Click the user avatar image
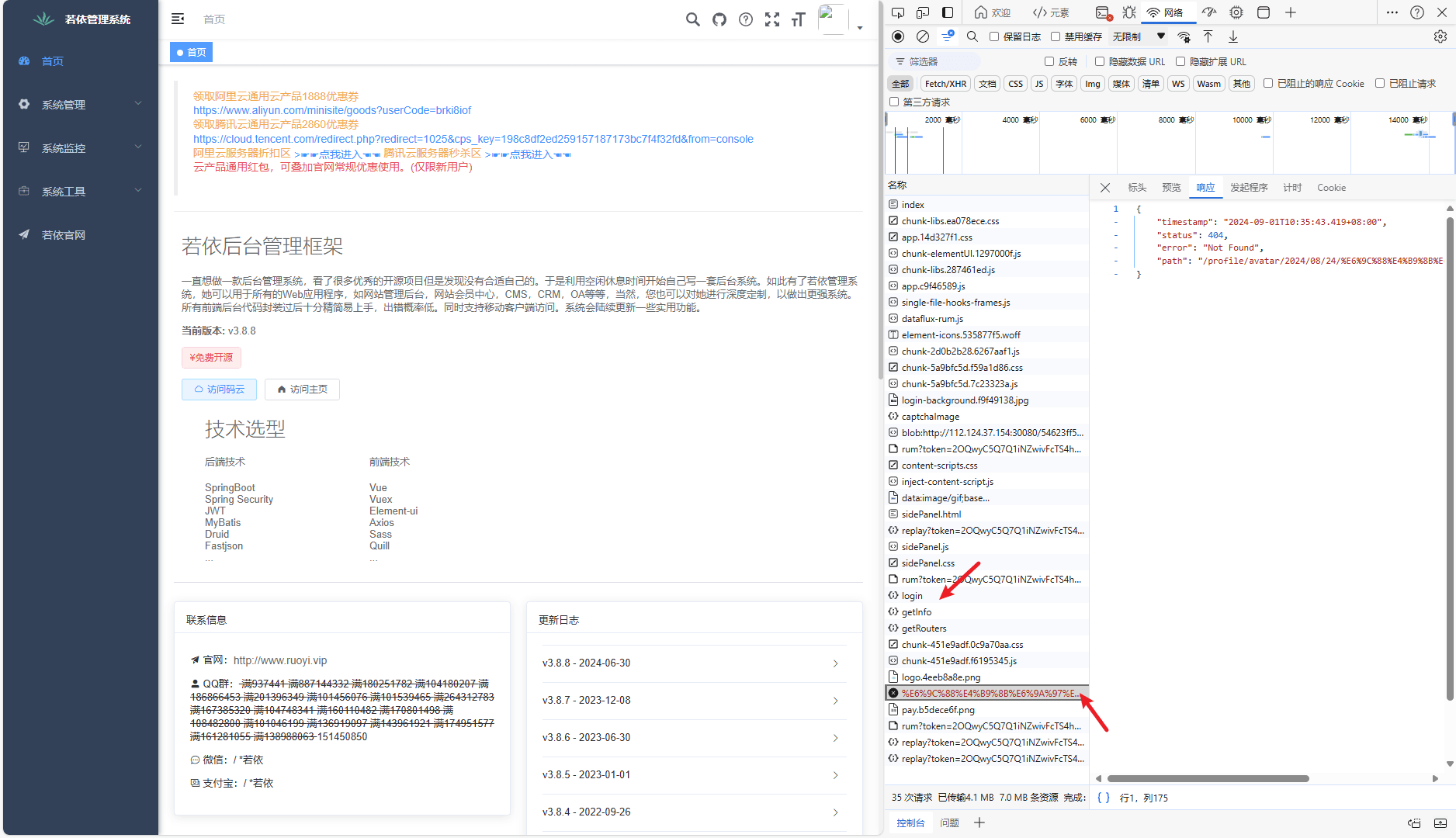This screenshot has height=838, width=1456. tap(832, 19)
